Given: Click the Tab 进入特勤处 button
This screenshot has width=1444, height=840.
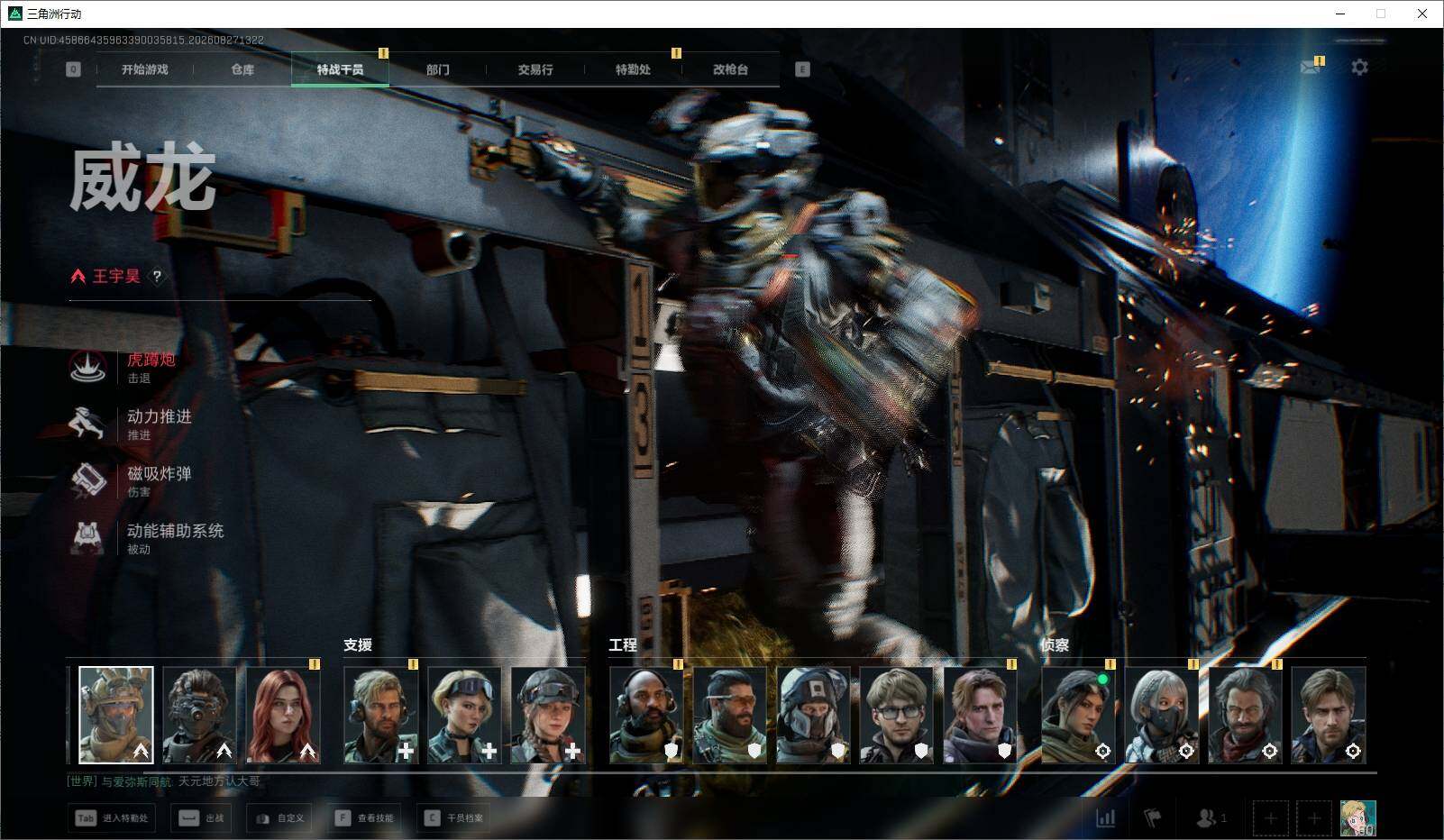Looking at the screenshot, I should pos(111,817).
